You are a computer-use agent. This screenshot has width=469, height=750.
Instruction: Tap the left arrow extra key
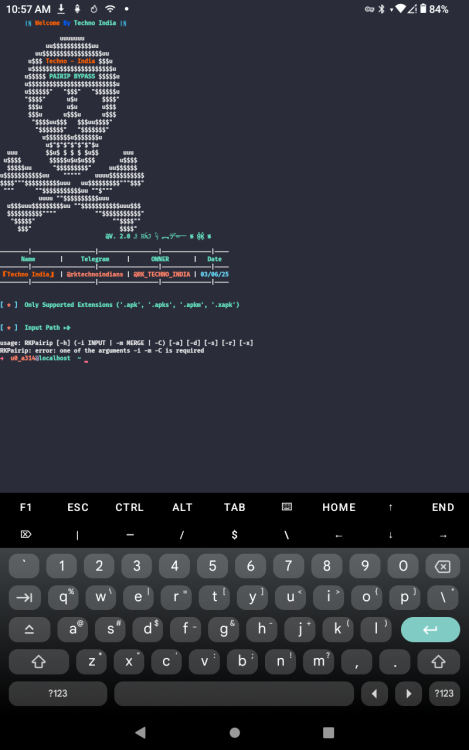point(338,536)
